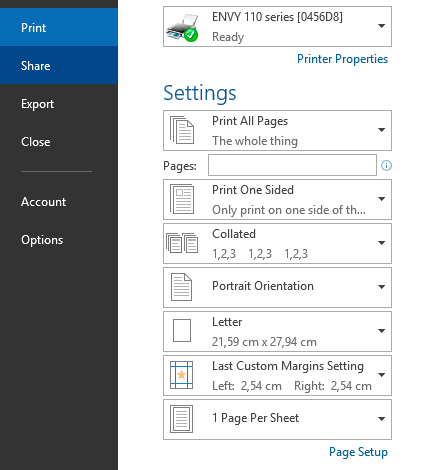428x470 pixels.
Task: Select Export in the left sidebar
Action: click(59, 104)
